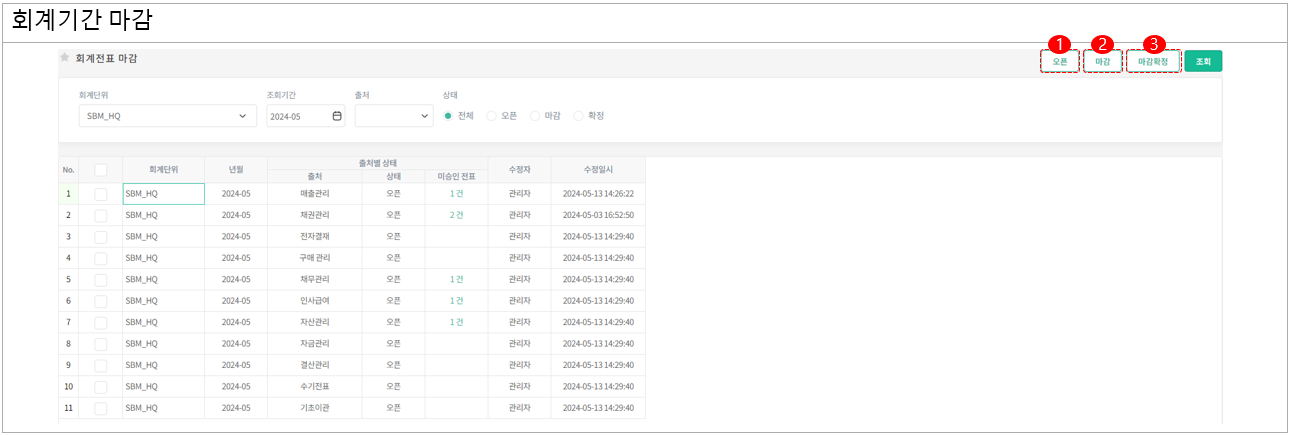Toggle the select-all checkbox in table header
1291x436 pixels.
[x=101, y=170]
